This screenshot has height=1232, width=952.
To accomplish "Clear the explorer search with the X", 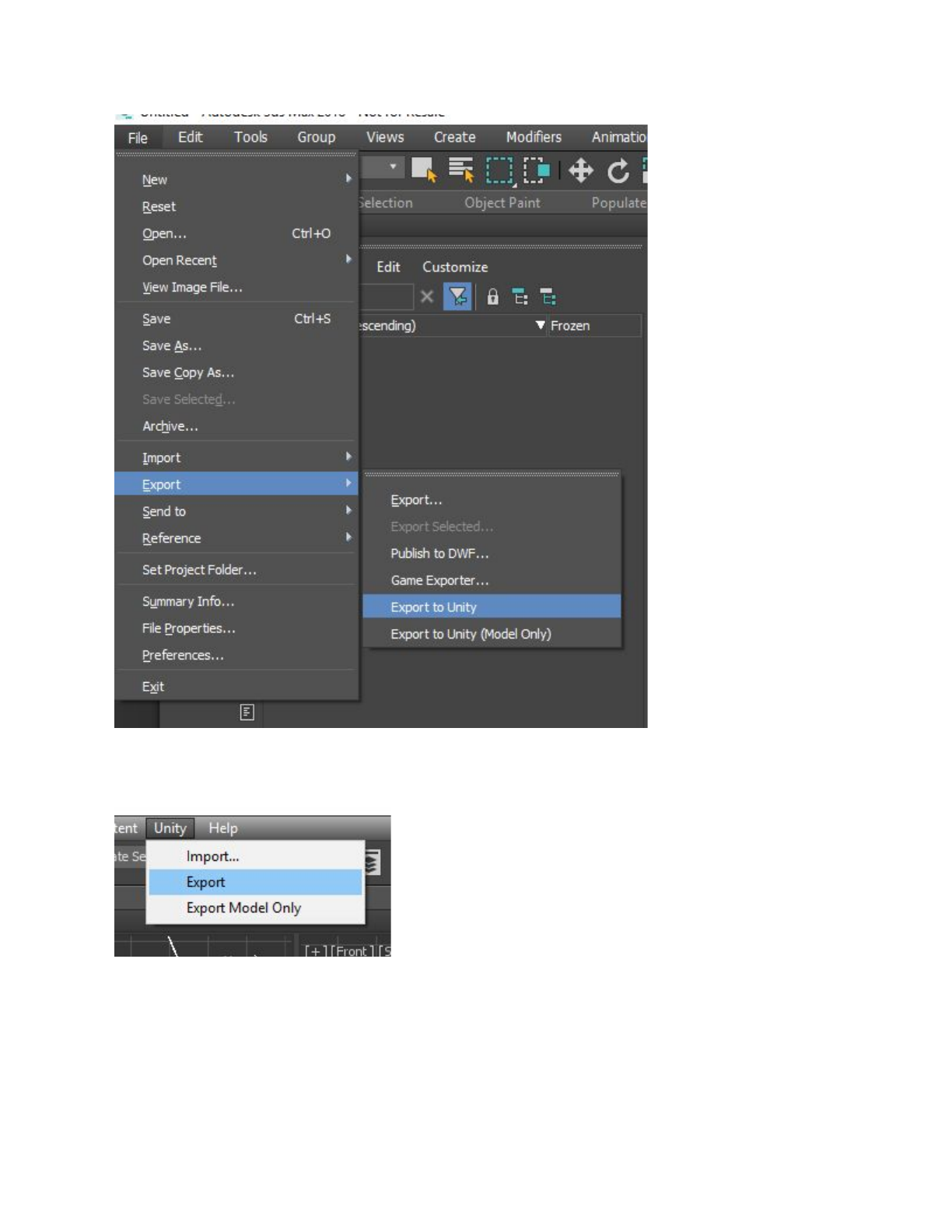I will pyautogui.click(x=426, y=296).
